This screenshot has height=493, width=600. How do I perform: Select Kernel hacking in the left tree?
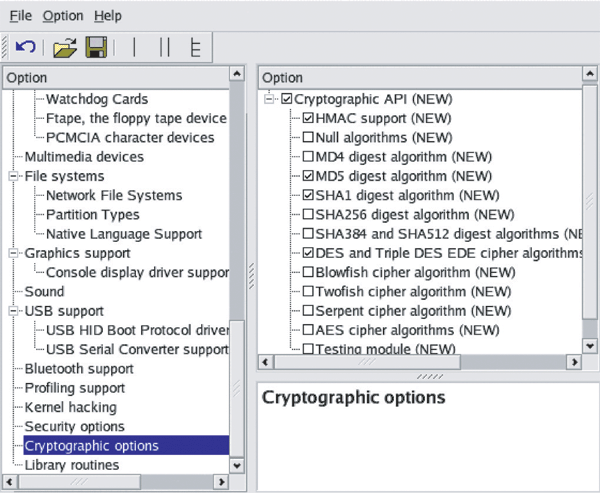coord(70,407)
